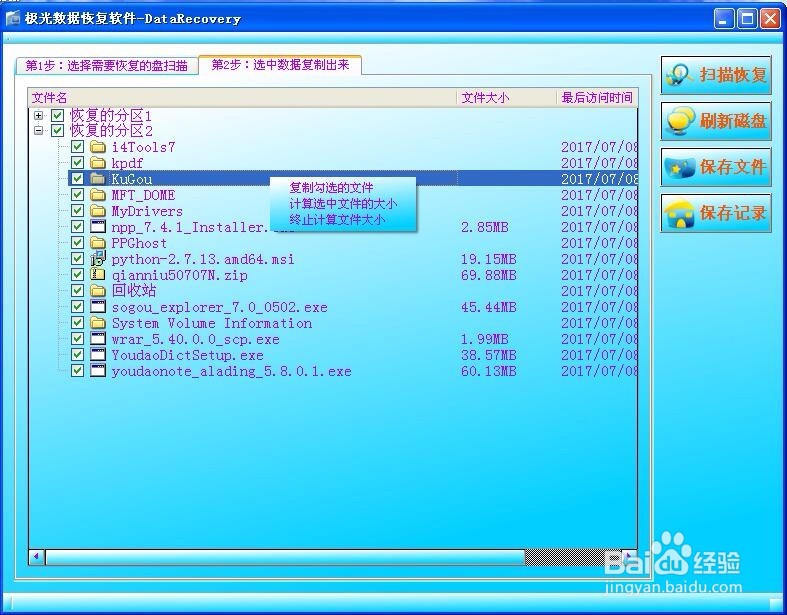
Task: Select the System Volume Information row name
Action: 212,323
